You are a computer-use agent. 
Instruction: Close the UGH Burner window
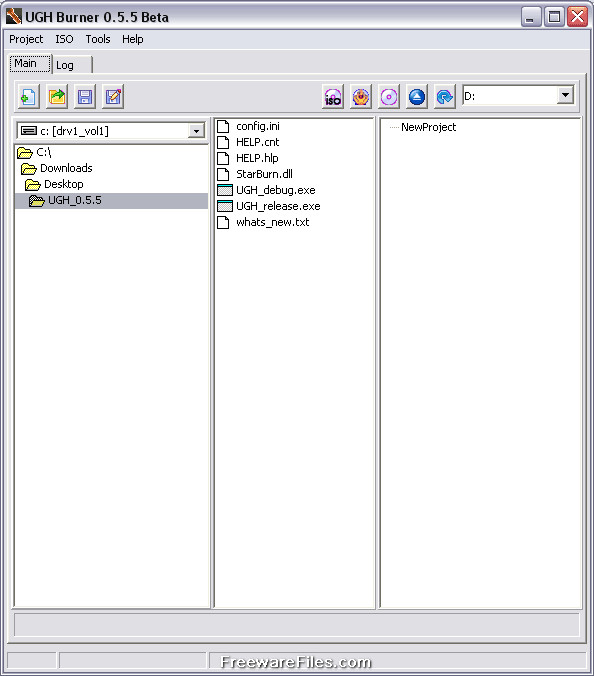[x=577, y=17]
